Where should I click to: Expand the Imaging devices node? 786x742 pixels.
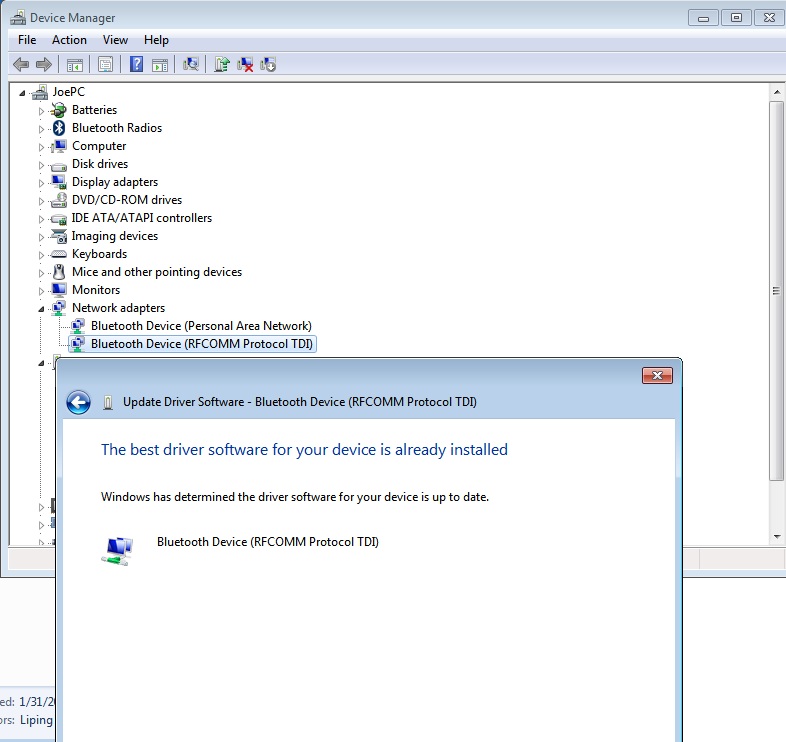point(41,237)
